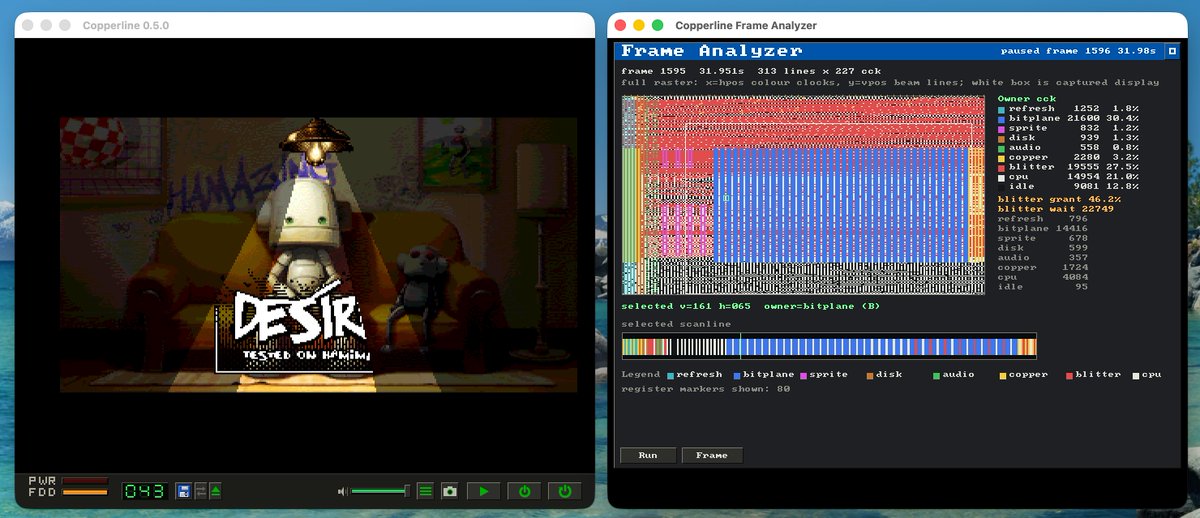
Task: Click the audio swatch in Owner cck list
Action: coord(1001,148)
